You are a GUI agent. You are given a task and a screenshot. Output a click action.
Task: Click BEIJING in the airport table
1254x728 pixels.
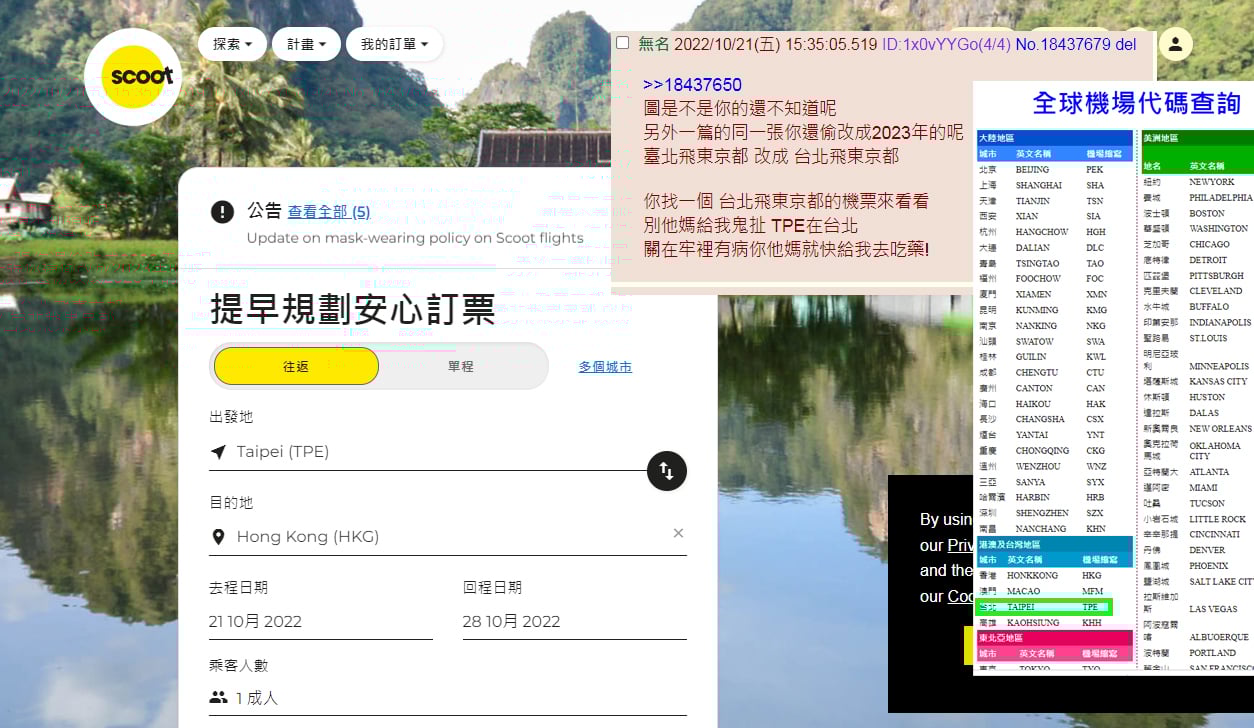[1032, 170]
